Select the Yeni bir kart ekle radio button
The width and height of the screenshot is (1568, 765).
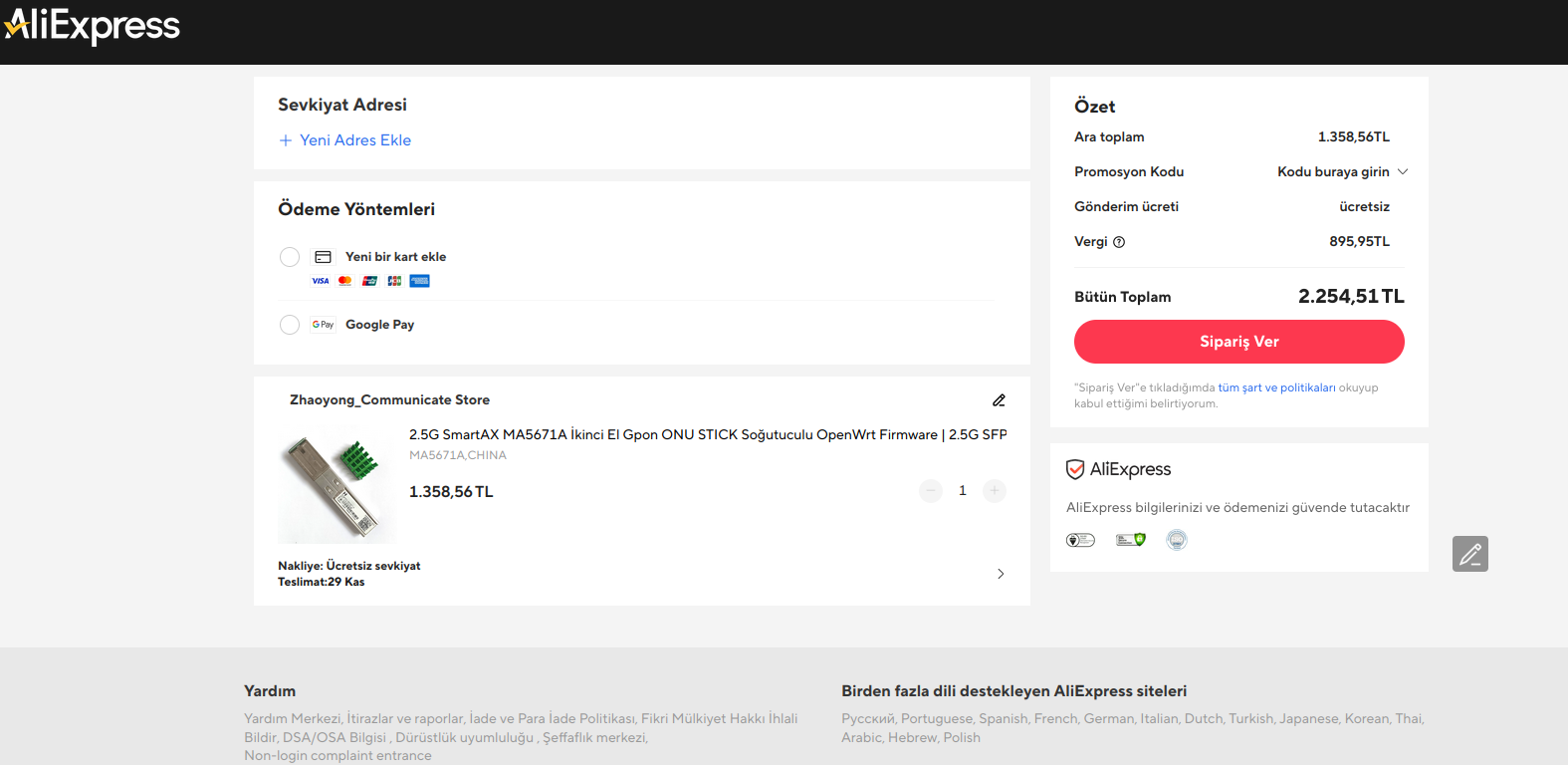[290, 257]
